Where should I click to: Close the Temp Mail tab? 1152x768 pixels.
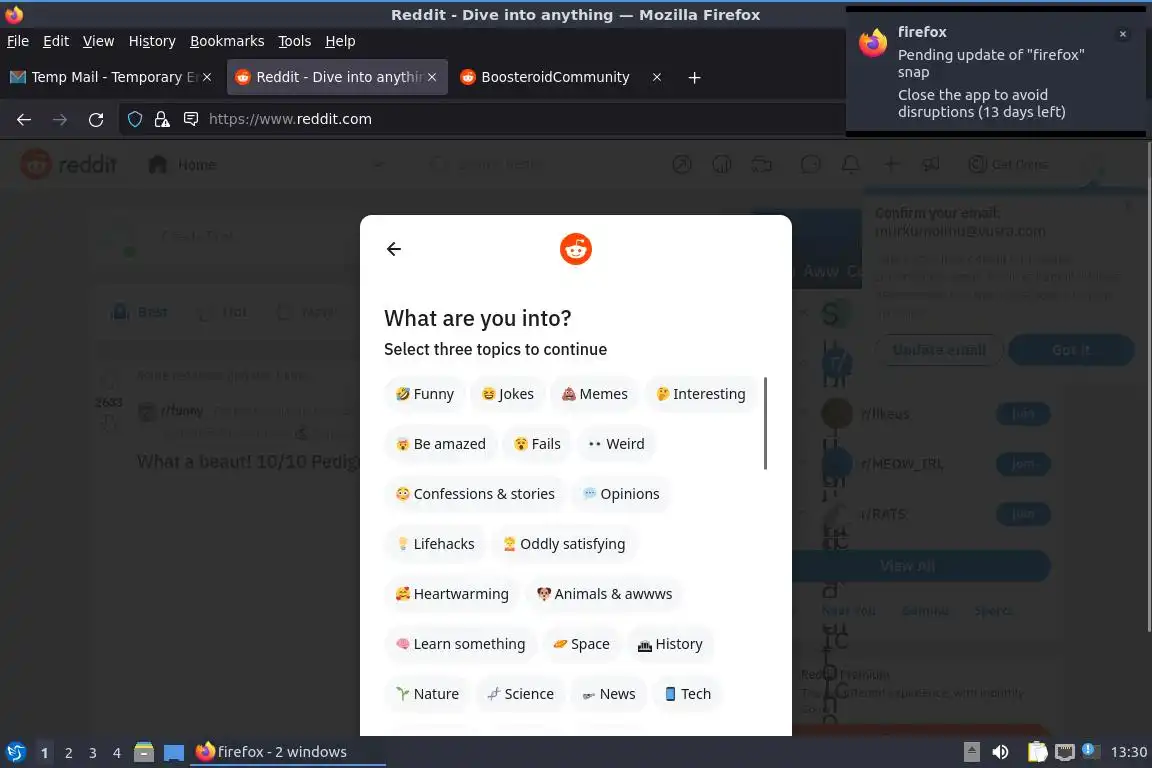point(207,77)
